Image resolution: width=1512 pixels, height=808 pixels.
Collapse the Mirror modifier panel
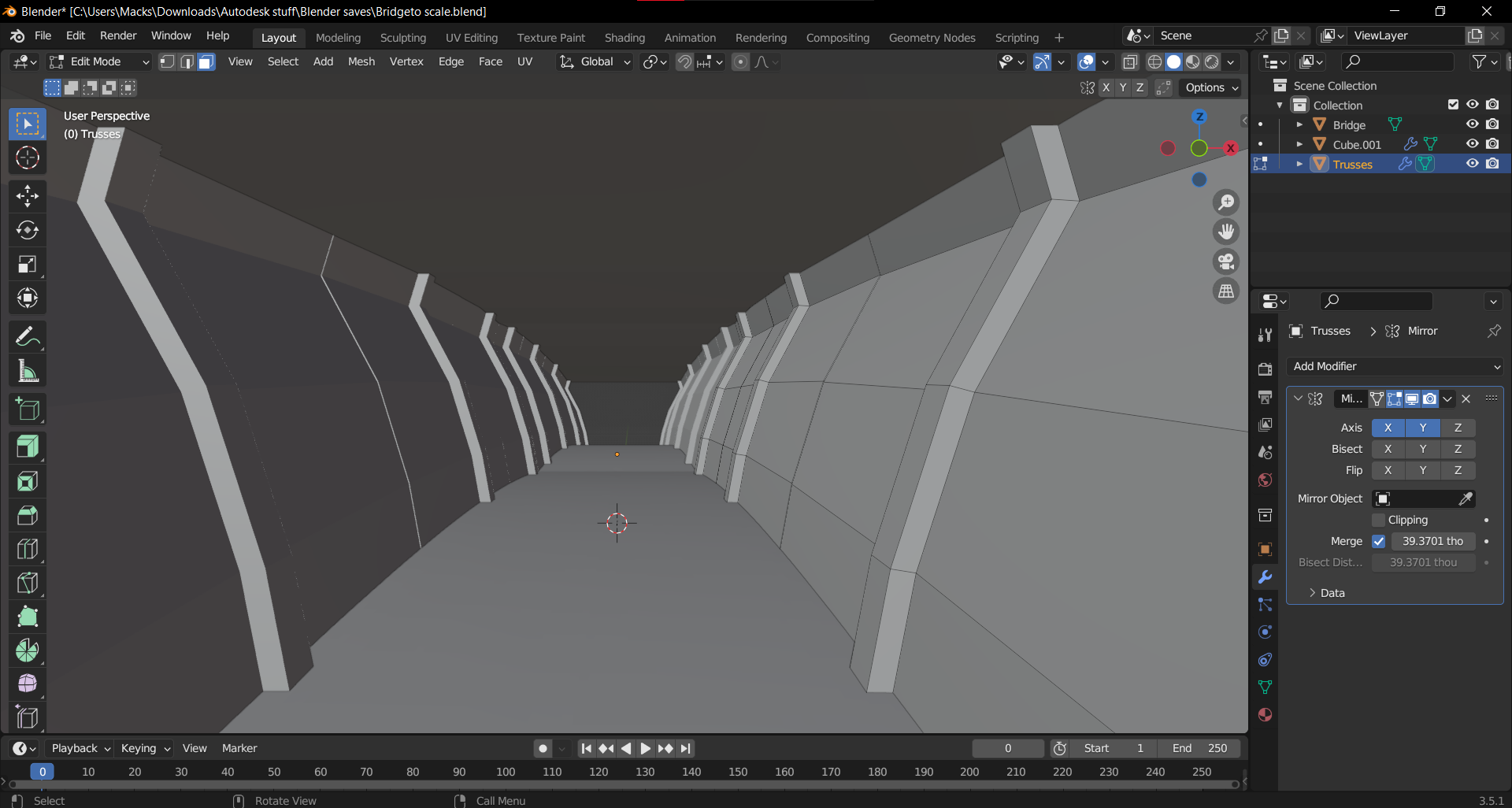1298,398
